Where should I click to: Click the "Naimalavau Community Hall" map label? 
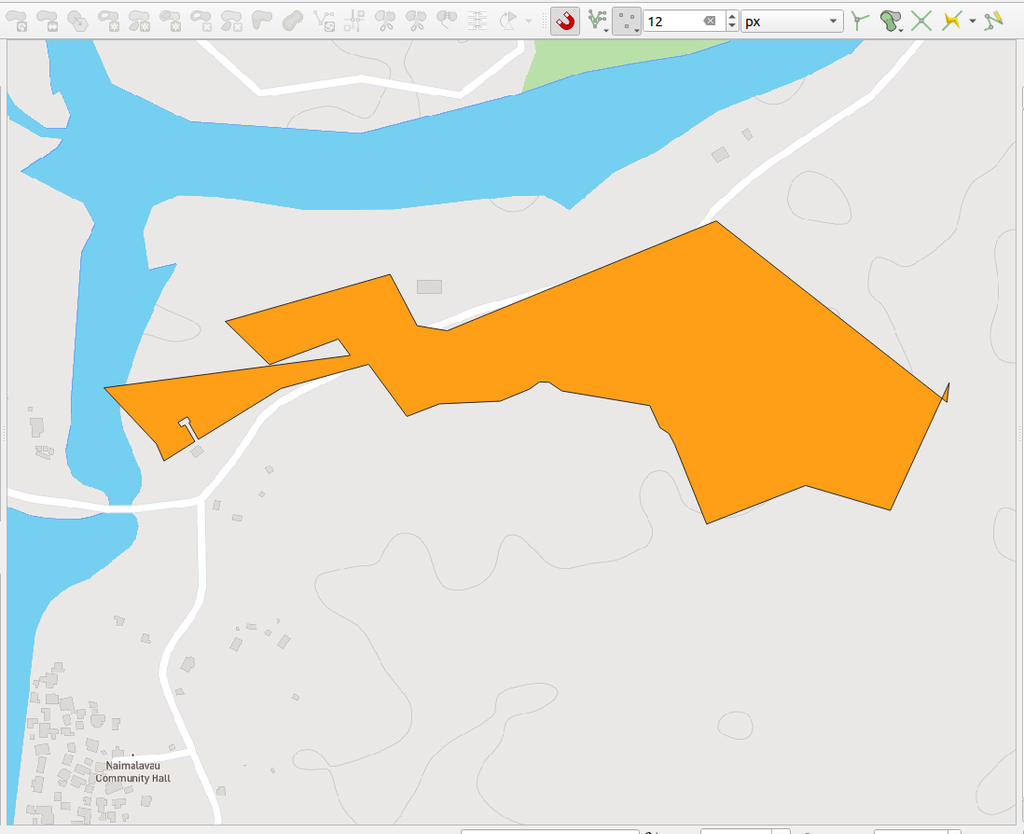133,771
